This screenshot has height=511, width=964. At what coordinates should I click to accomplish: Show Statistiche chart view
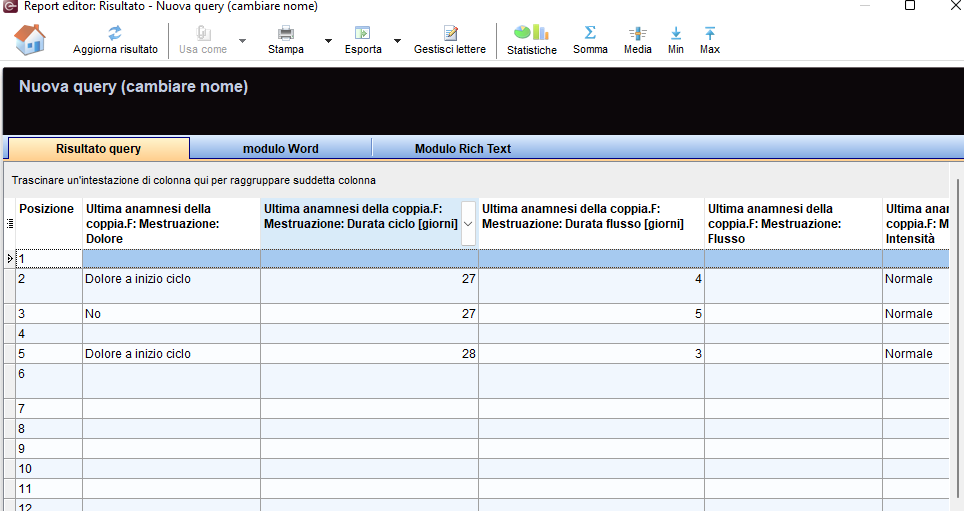click(532, 40)
